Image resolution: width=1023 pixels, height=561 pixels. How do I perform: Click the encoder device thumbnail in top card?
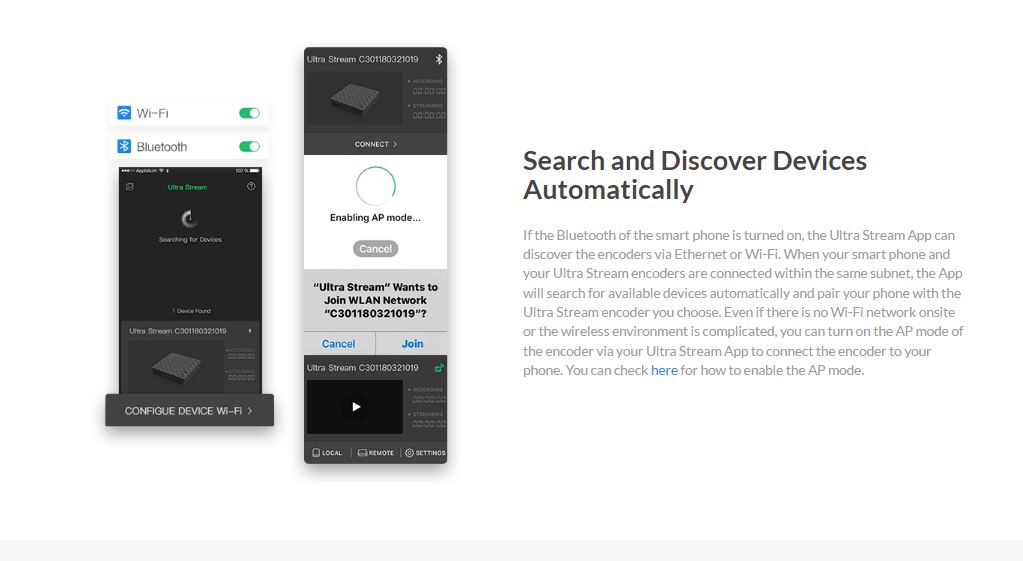(354, 99)
